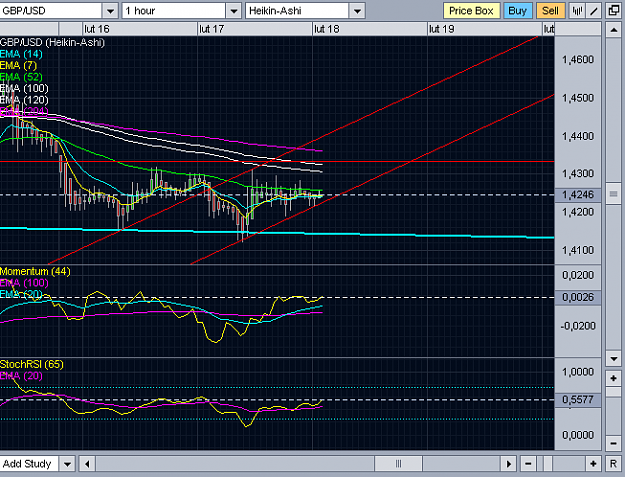Open the Heikin-Ashi chart type dropdown arrow

pyautogui.click(x=358, y=11)
